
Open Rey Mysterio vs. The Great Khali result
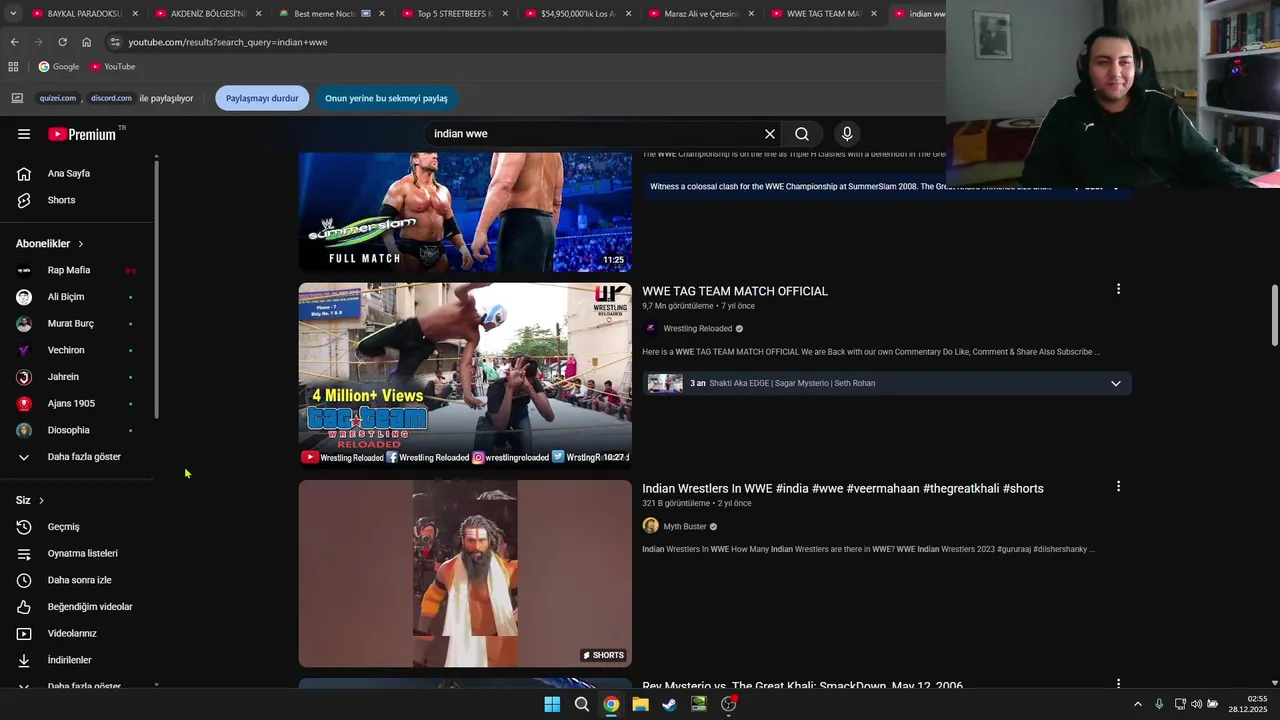point(802,685)
